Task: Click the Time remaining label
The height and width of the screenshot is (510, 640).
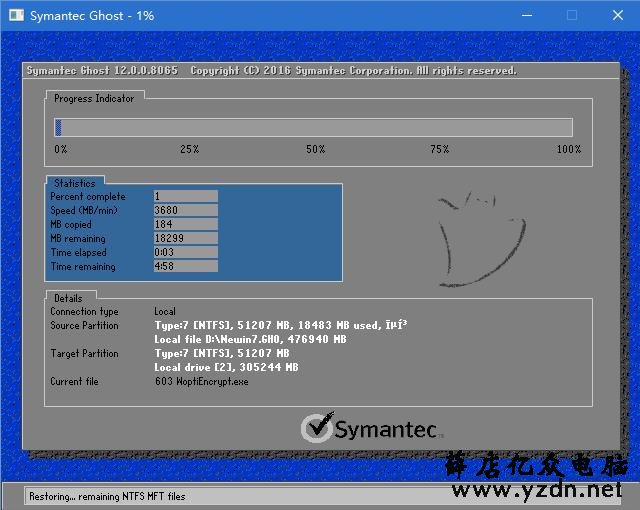Action: 83,267
